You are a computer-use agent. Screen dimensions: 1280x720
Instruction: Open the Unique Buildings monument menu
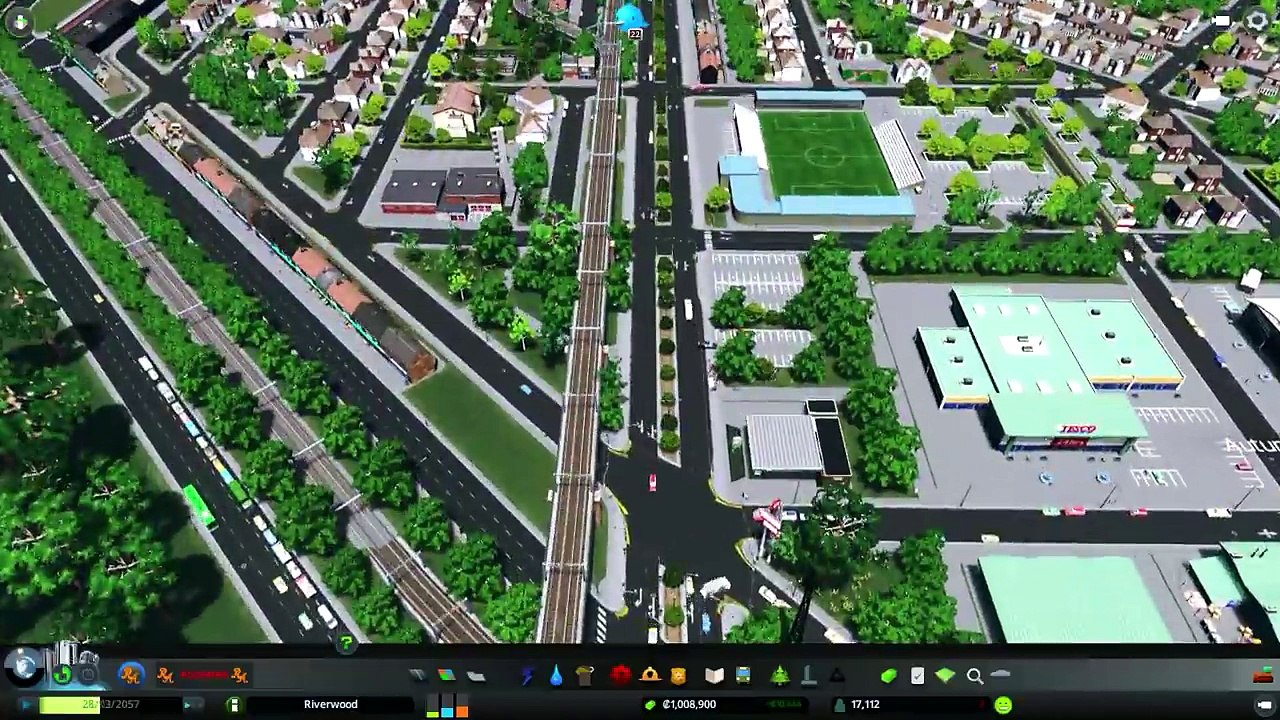(809, 676)
